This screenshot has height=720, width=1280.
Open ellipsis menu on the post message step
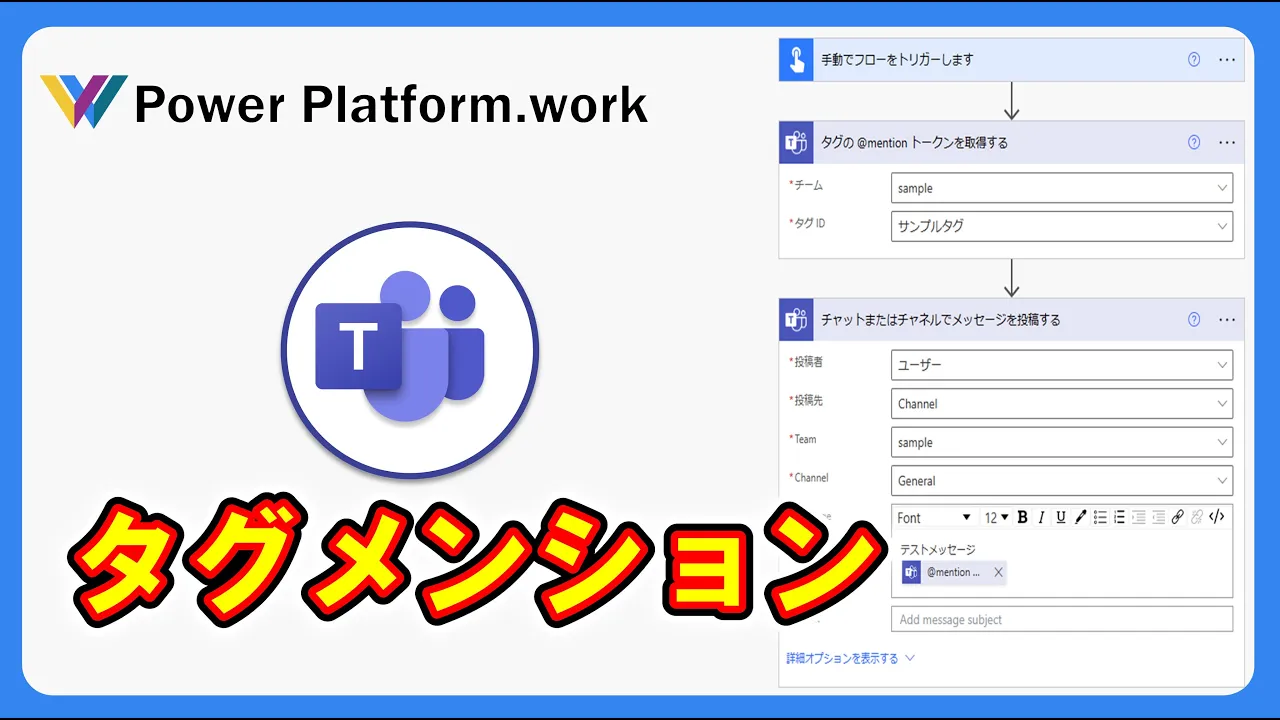[1227, 320]
